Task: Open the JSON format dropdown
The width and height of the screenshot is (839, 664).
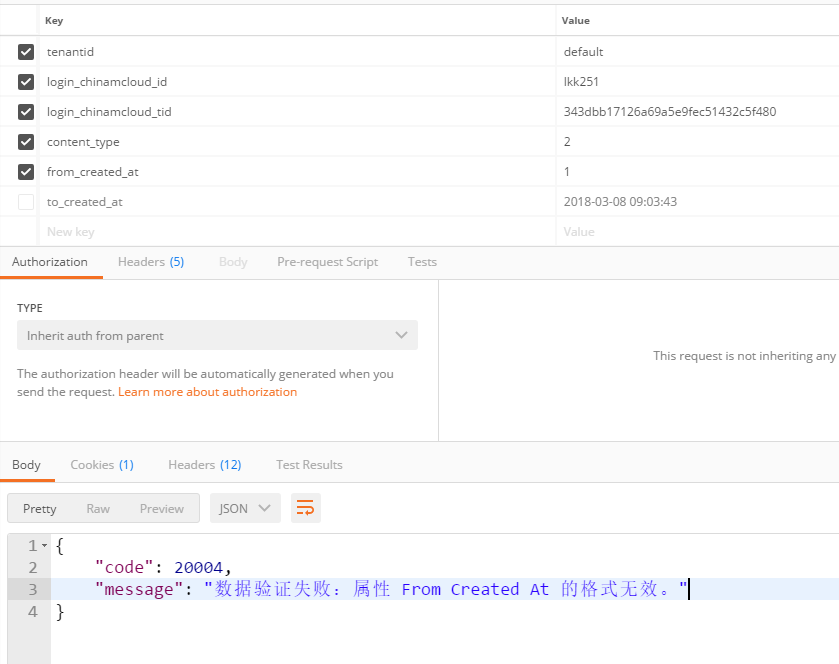Action: 244,508
